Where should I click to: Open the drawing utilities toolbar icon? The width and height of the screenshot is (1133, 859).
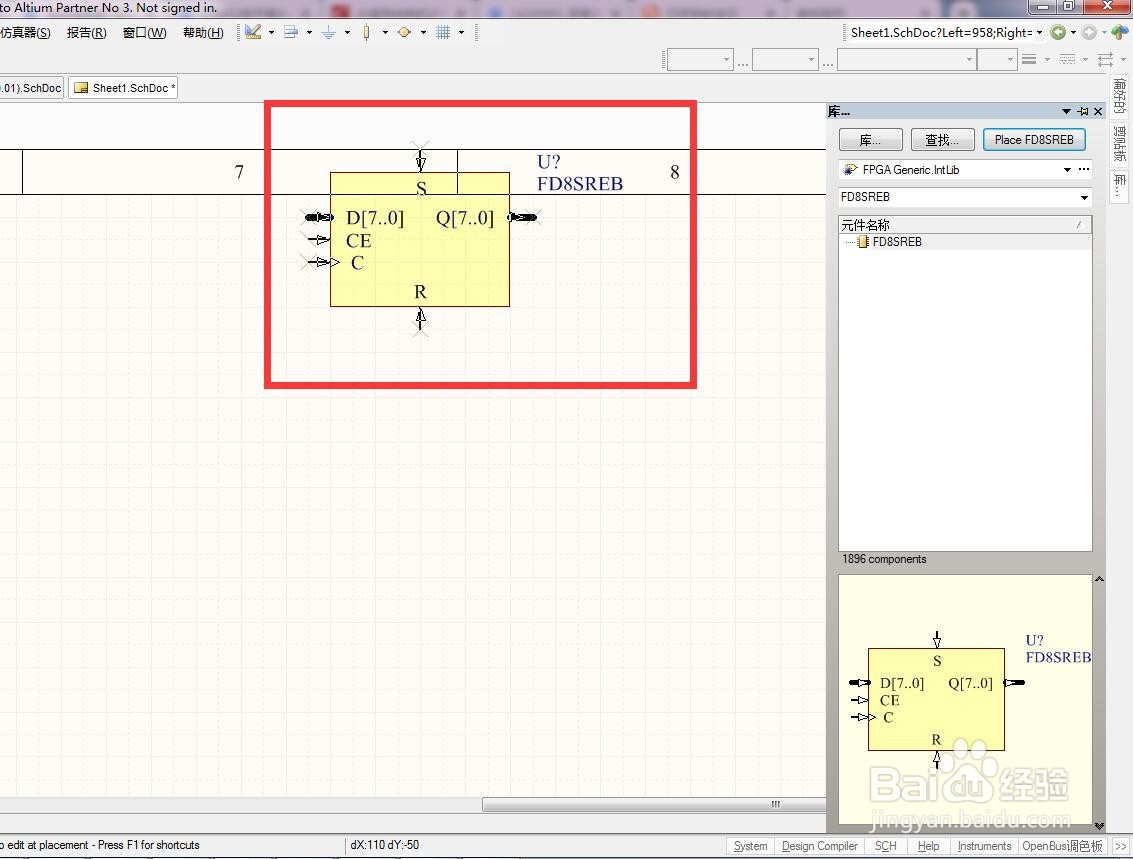point(253,32)
